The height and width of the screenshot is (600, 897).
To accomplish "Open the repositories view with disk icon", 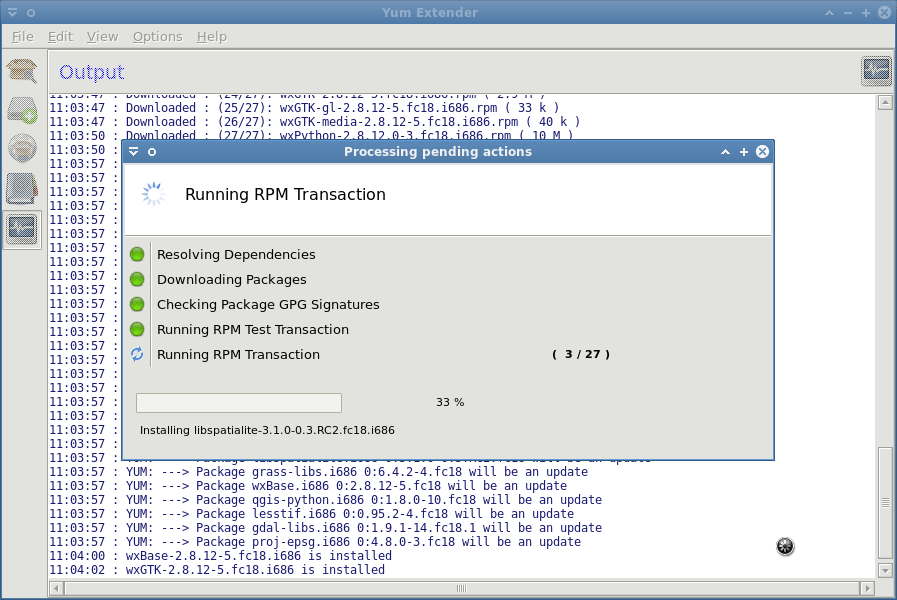I will click(22, 148).
